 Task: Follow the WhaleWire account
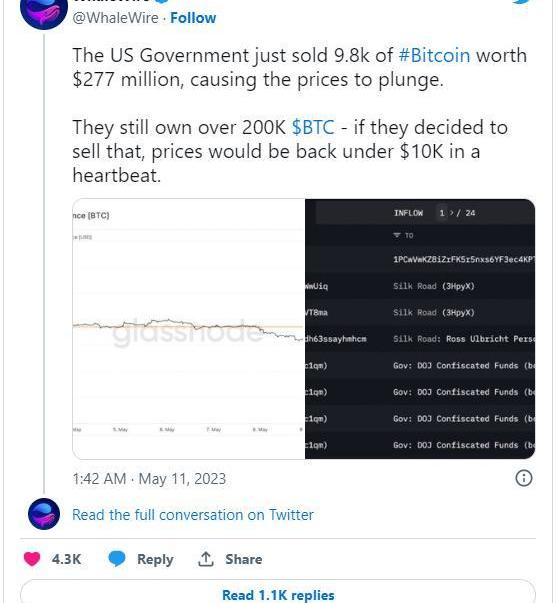pos(193,18)
